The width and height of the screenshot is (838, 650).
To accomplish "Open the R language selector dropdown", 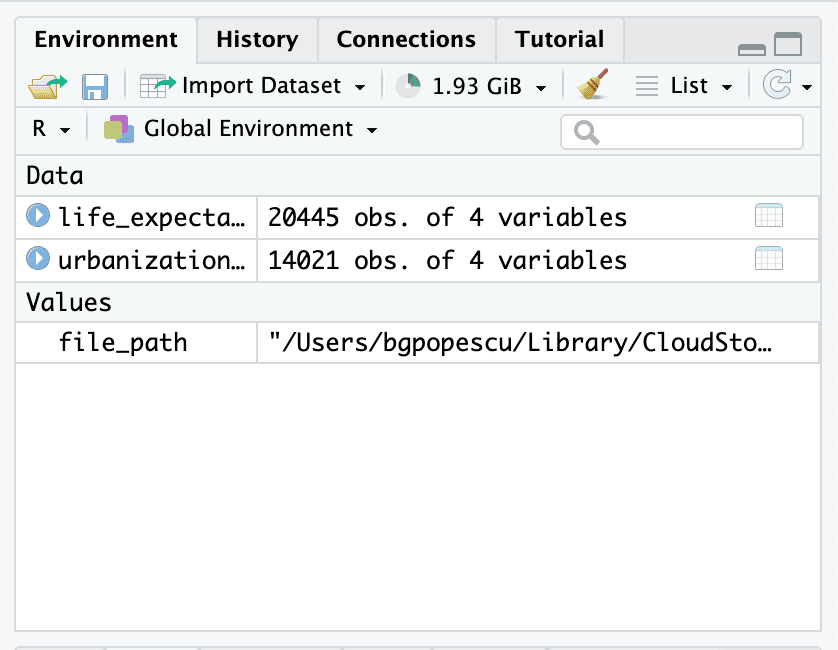I will point(50,130).
